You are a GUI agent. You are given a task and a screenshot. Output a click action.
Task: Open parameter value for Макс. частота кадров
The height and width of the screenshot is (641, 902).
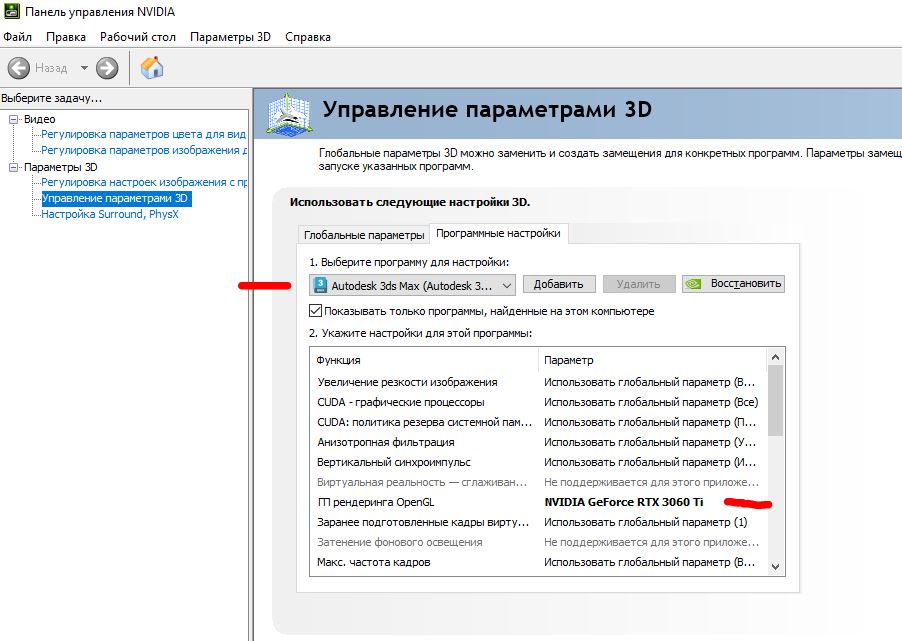(650, 562)
